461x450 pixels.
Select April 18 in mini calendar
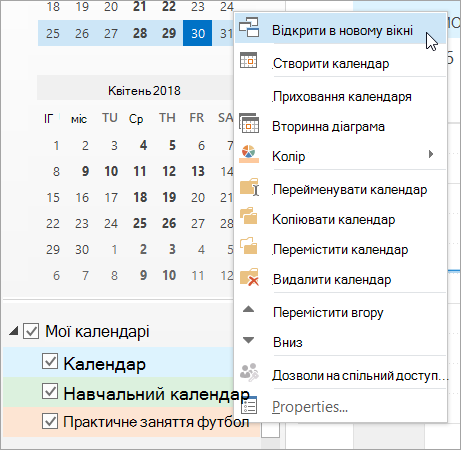pos(140,197)
